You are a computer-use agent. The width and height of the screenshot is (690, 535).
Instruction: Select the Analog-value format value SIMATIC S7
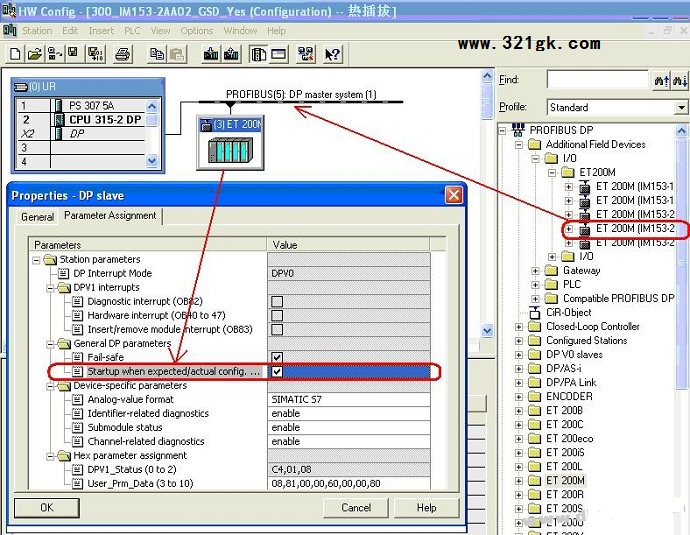[x=349, y=399]
